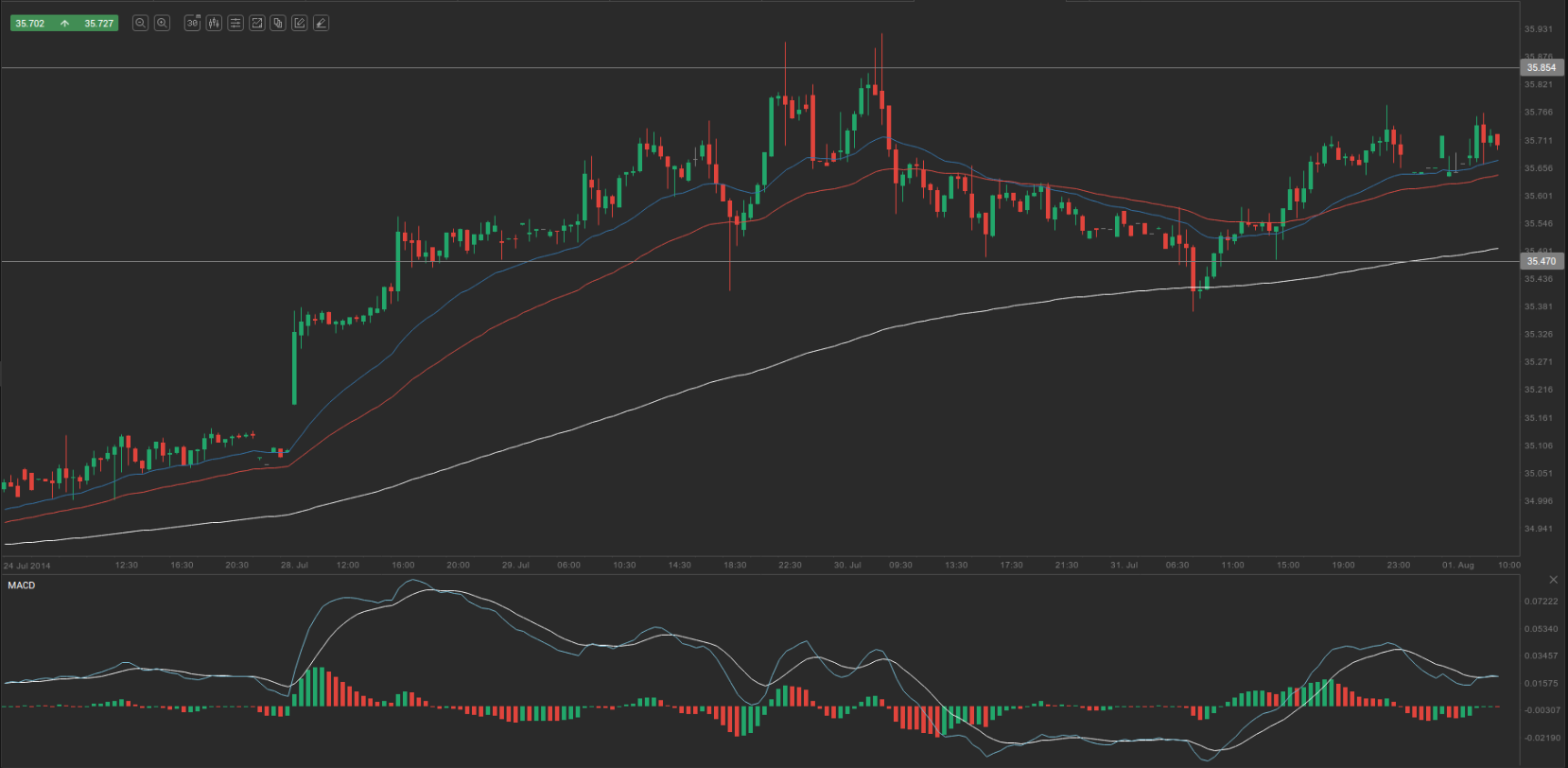Click the 35.854 price level marker

1541,68
